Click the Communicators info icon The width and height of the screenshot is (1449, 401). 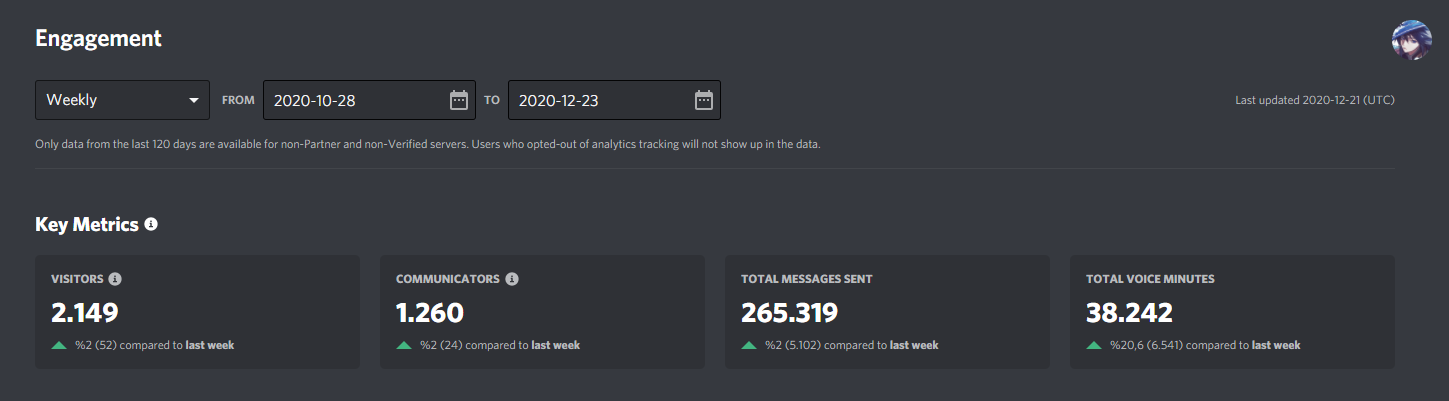pos(512,279)
